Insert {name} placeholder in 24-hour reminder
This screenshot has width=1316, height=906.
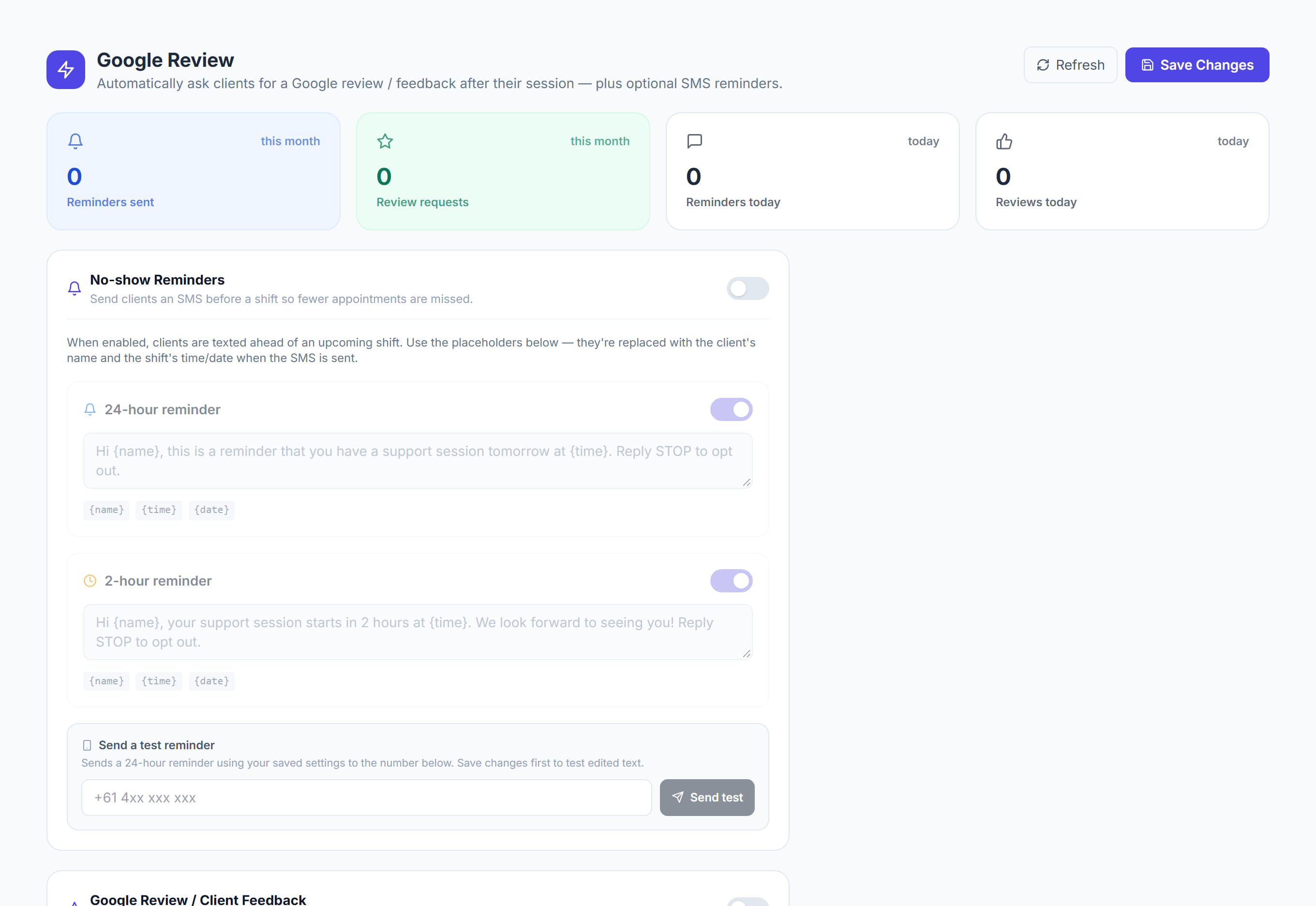[107, 510]
